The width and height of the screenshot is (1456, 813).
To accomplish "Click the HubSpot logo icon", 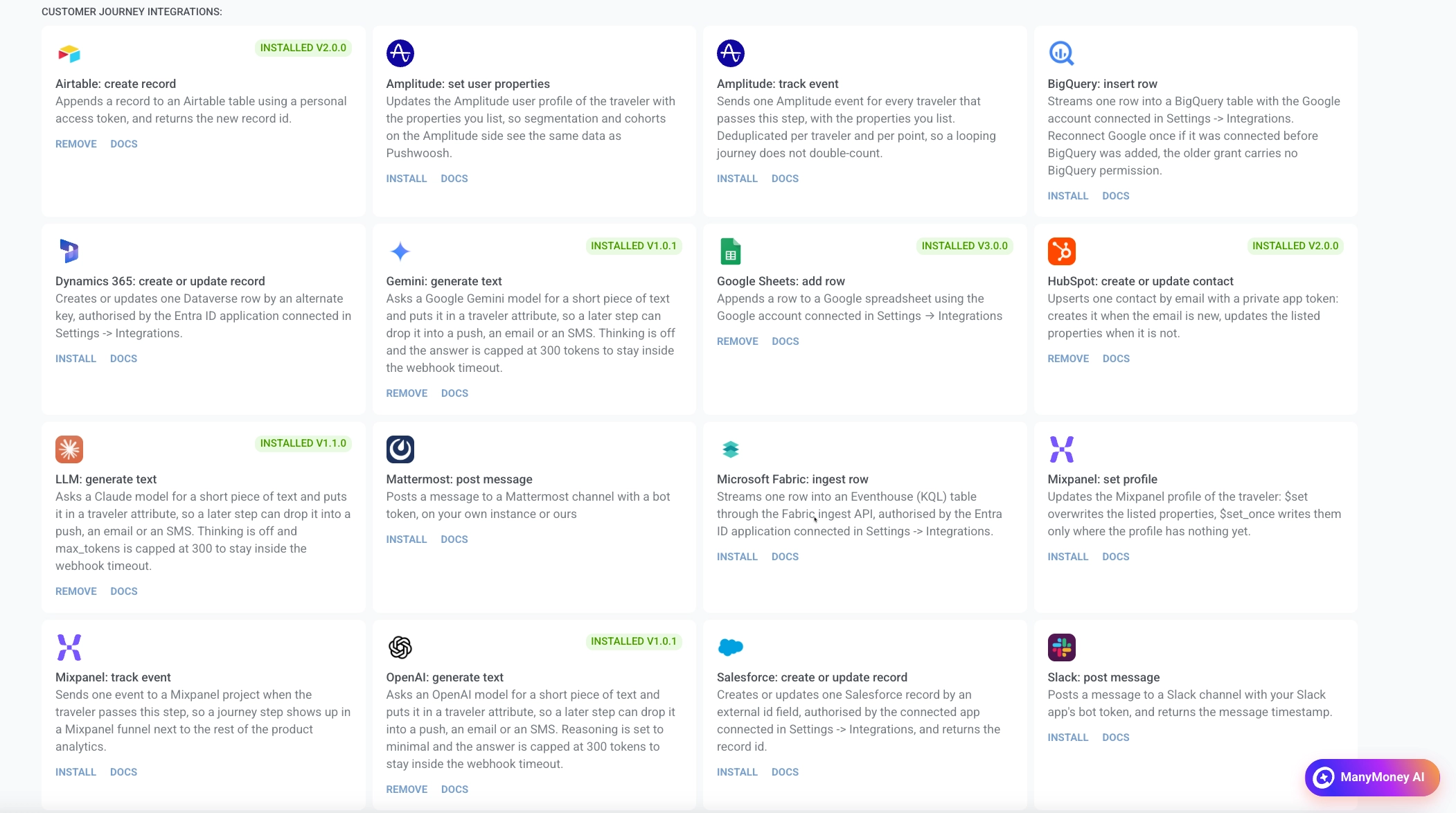I will pos(1061,251).
